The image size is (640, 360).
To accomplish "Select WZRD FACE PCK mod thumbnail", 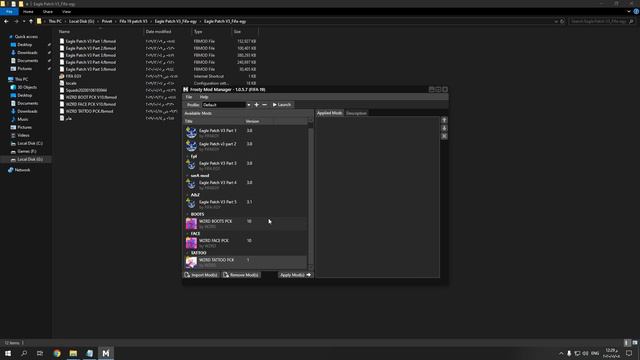I will (x=191, y=242).
